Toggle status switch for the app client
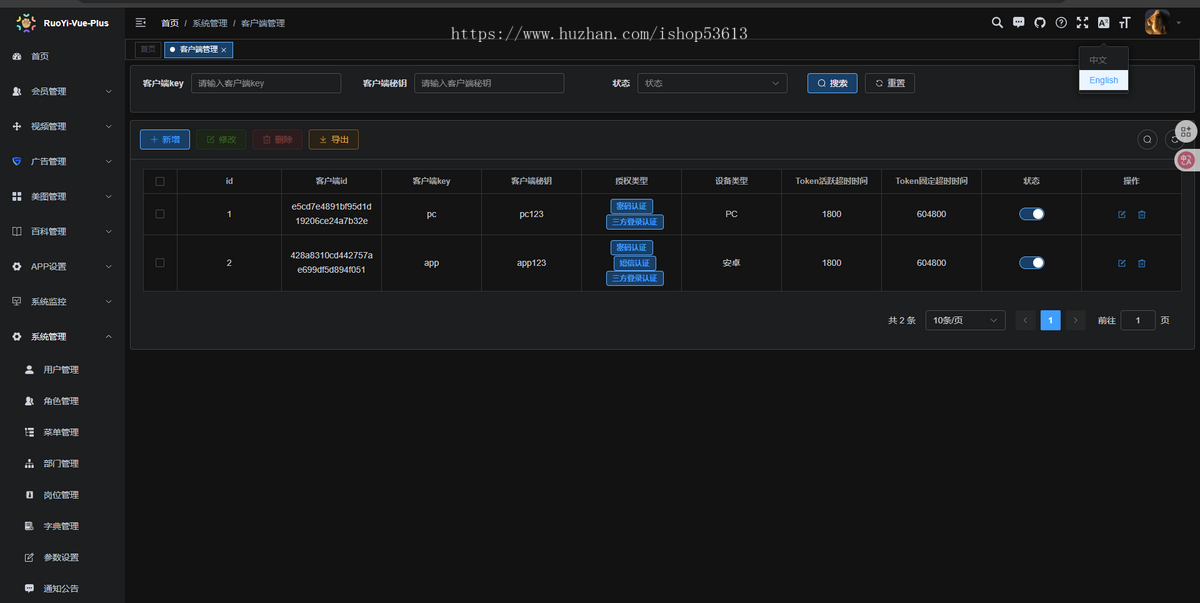 click(x=1032, y=263)
